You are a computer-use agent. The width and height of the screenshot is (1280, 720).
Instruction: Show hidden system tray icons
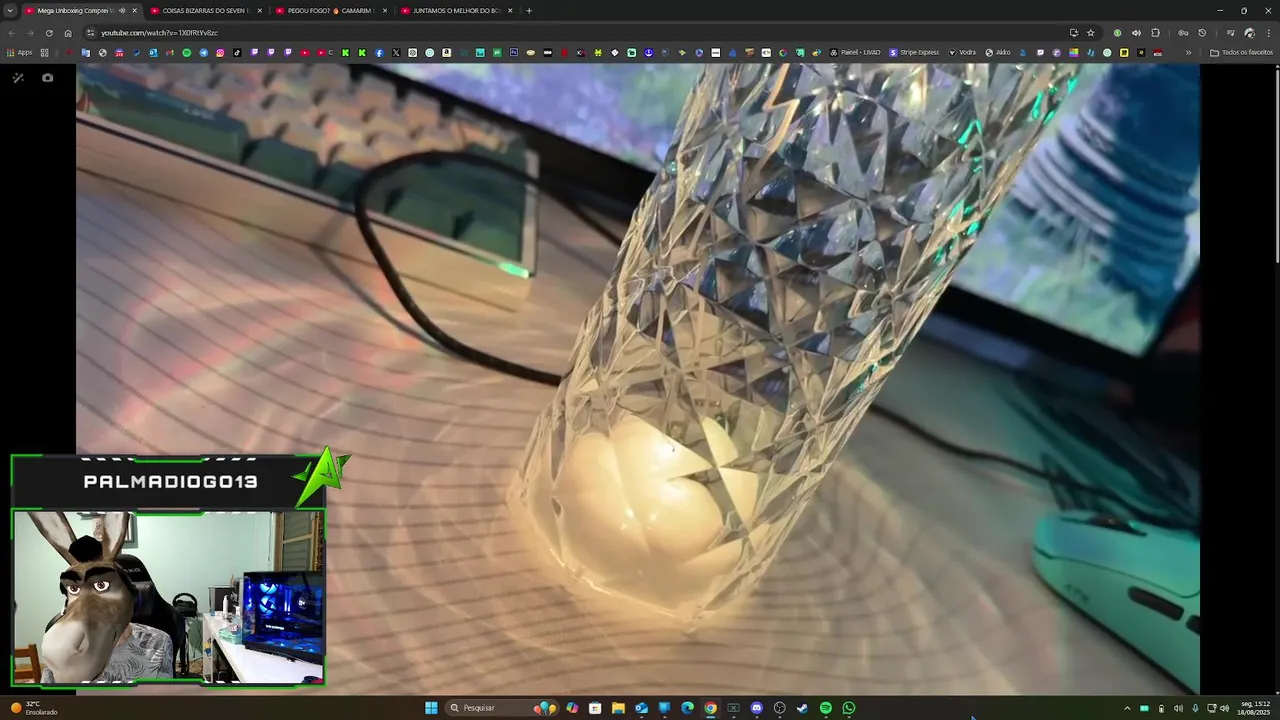pyautogui.click(x=1127, y=708)
